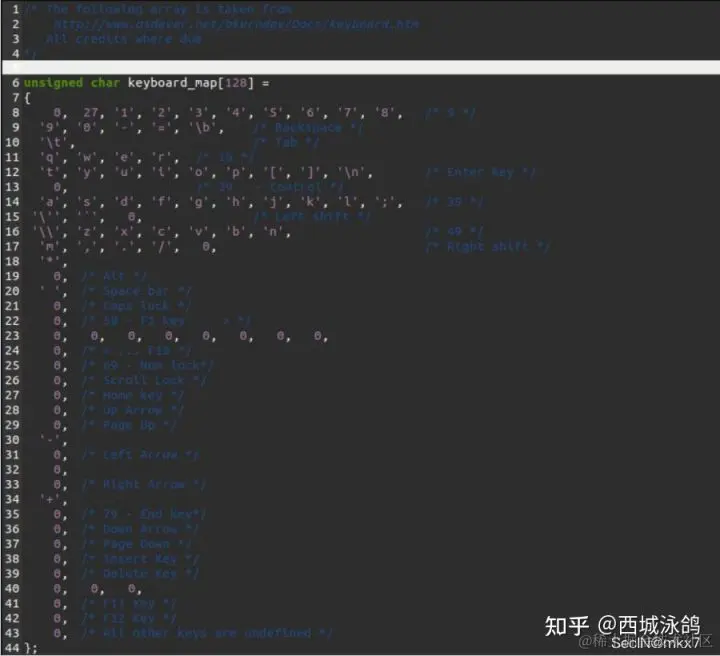The image size is (720, 656).
Task: Click the 'Home key' comment on line 27
Action: pyautogui.click(x=132, y=396)
